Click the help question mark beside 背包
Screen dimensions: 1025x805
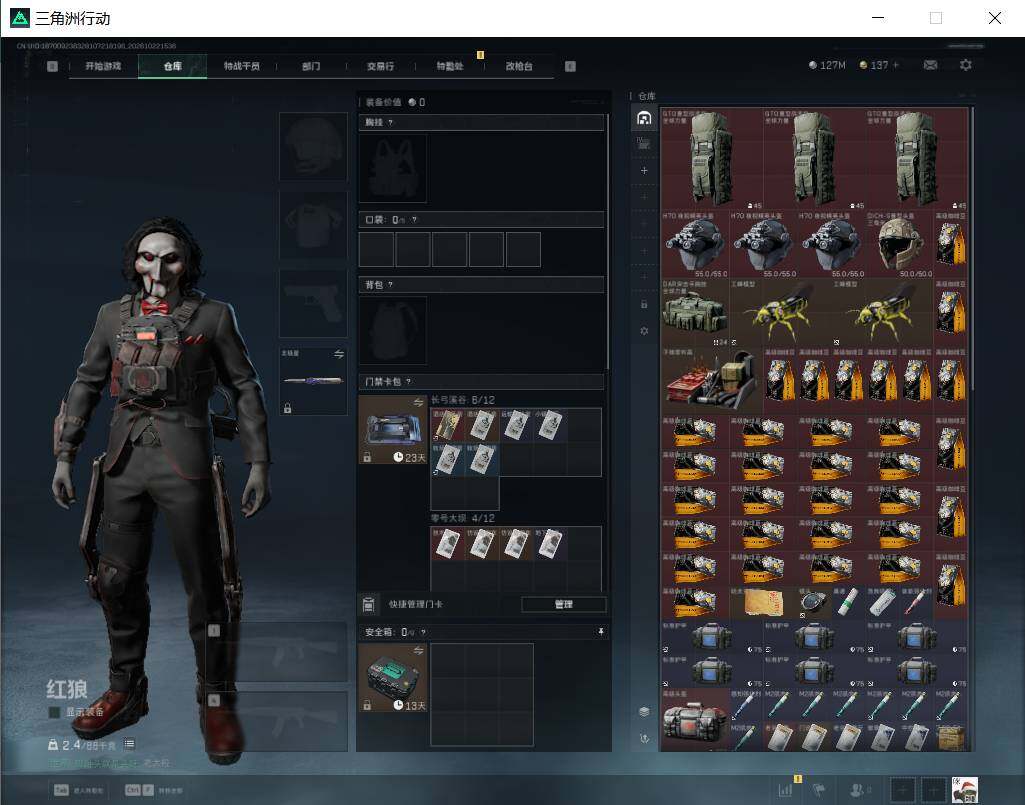point(390,284)
